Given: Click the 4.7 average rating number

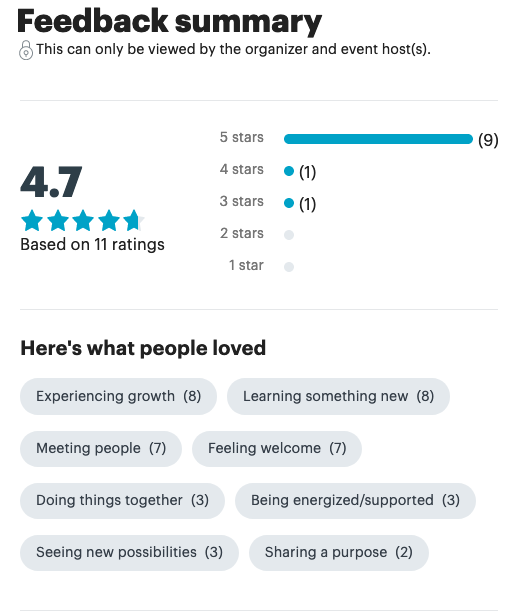Looking at the screenshot, I should coord(51,182).
